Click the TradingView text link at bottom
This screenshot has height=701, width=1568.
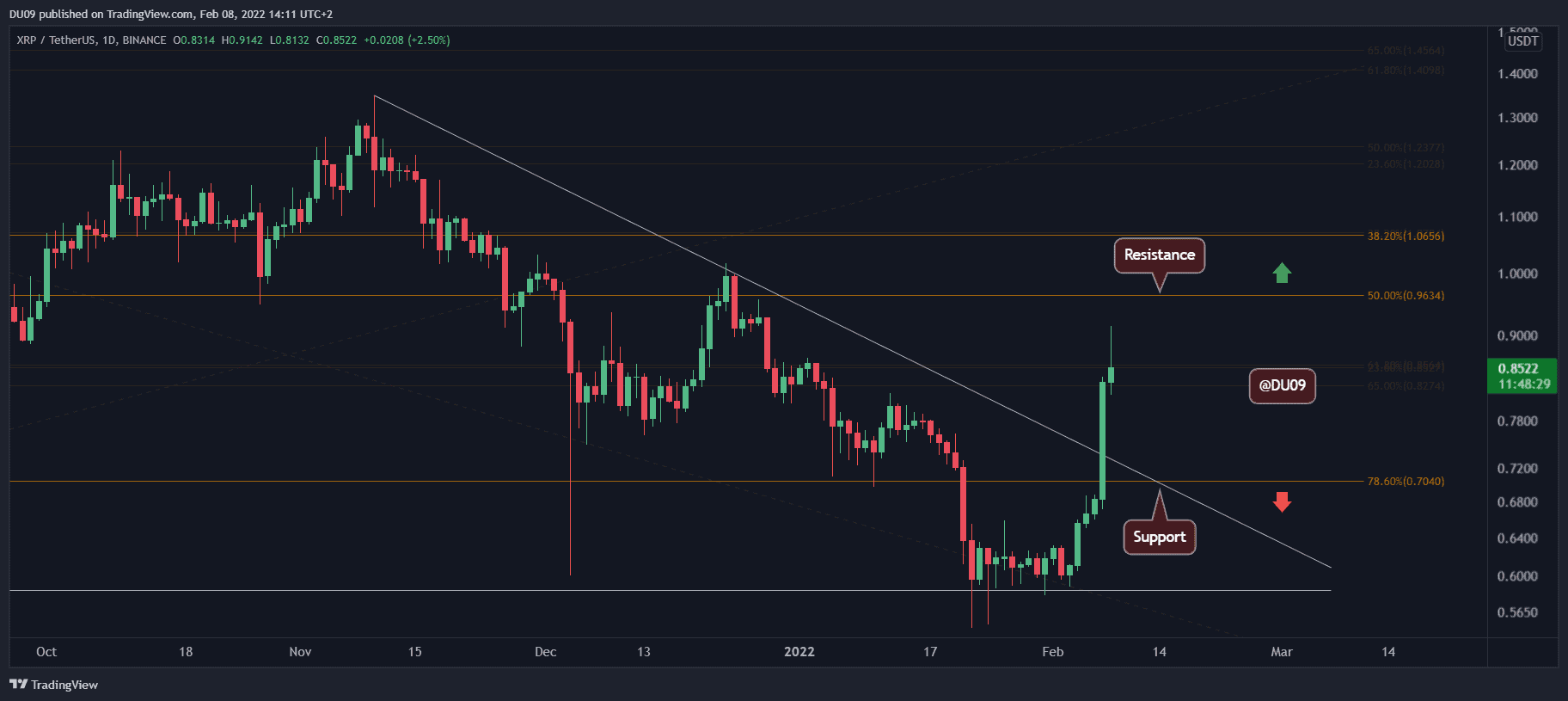(64, 685)
